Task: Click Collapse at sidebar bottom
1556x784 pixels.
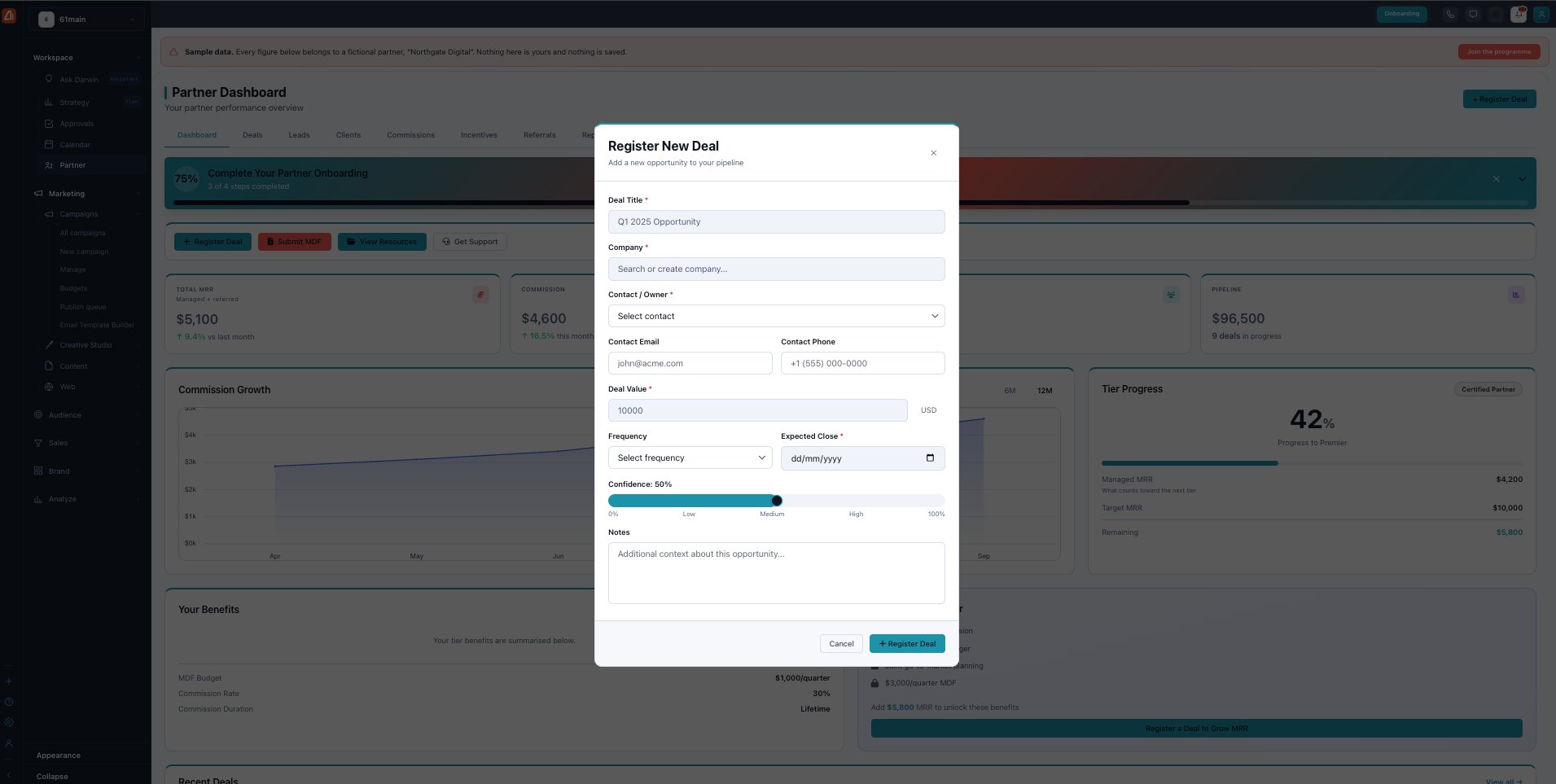Action: [52, 776]
